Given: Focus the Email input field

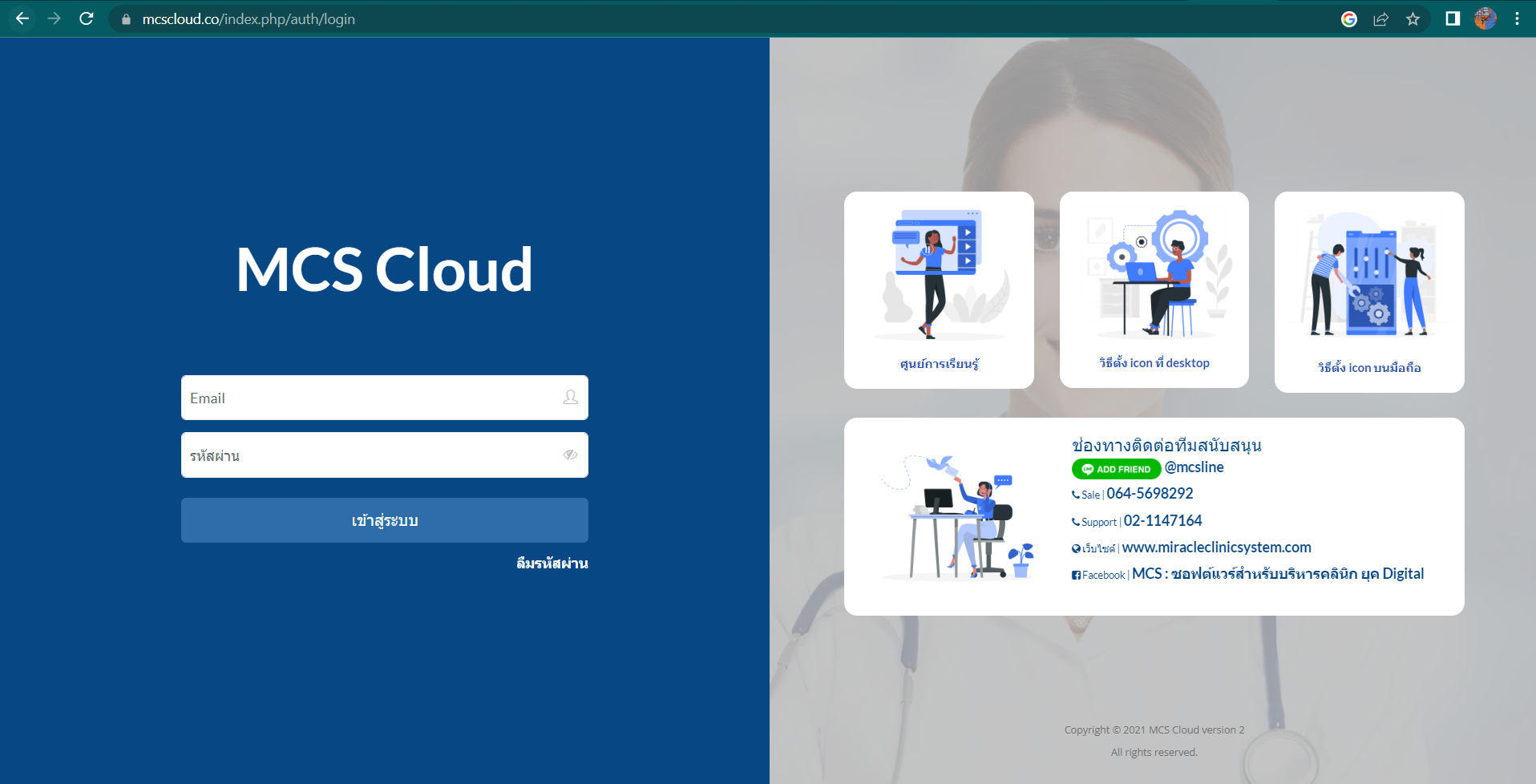Looking at the screenshot, I should click(x=385, y=398).
